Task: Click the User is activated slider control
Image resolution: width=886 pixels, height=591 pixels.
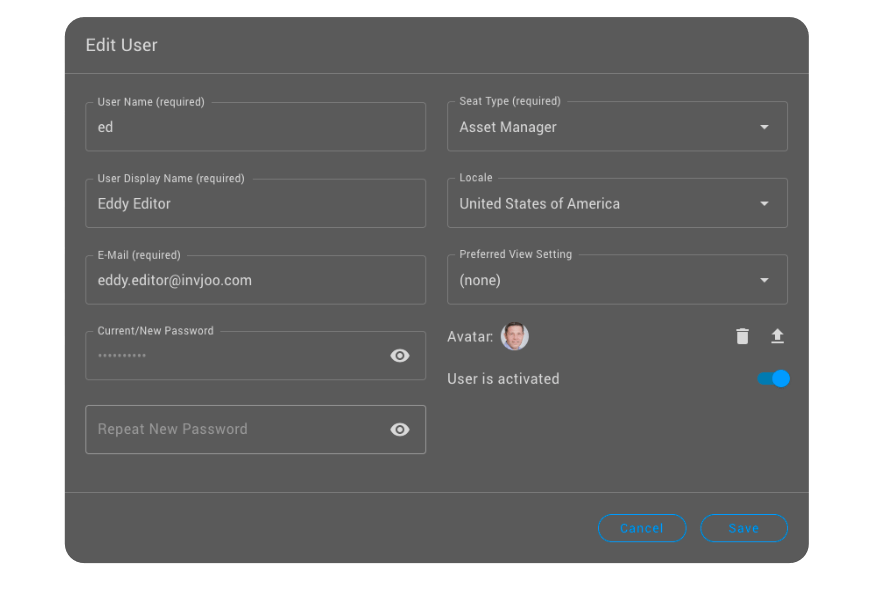Action: click(773, 379)
